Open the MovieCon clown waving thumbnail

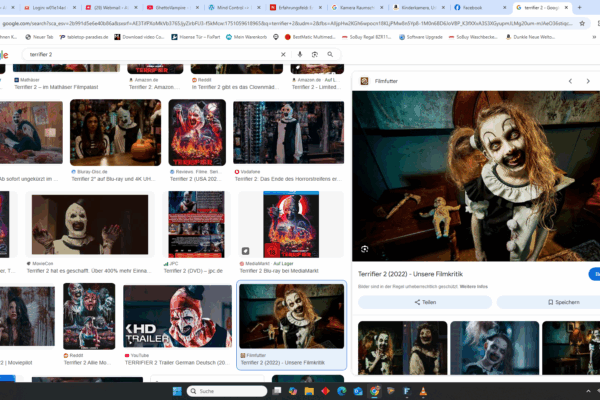tap(90, 224)
